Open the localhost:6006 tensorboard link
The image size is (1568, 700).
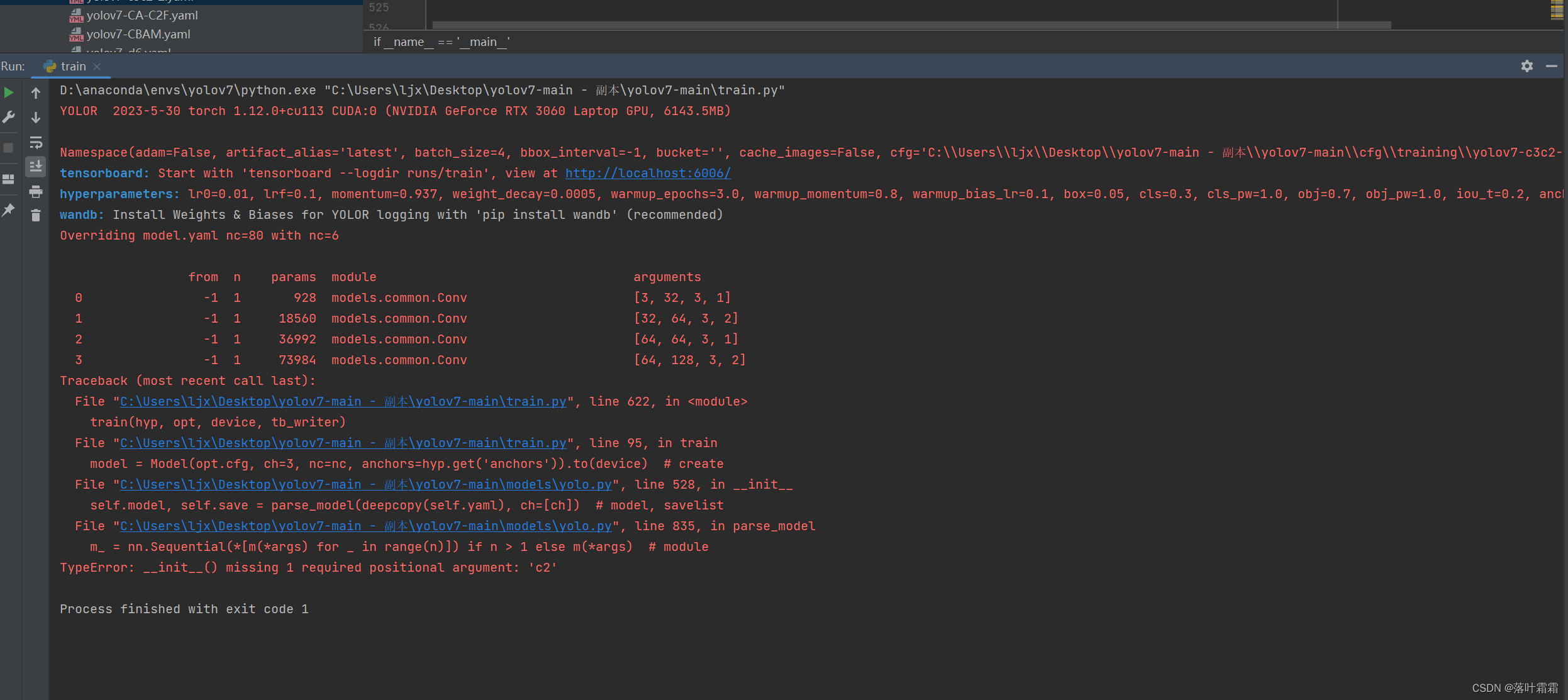[648, 173]
